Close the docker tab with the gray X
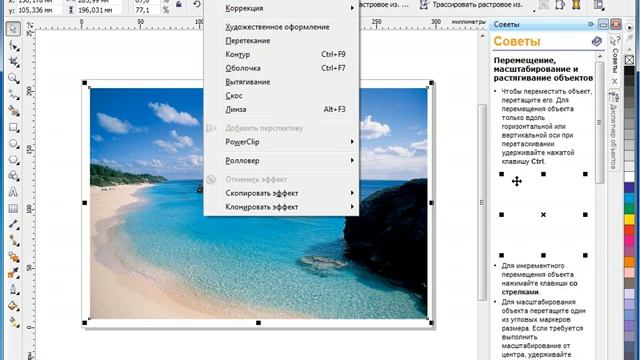 pyautogui.click(x=614, y=81)
